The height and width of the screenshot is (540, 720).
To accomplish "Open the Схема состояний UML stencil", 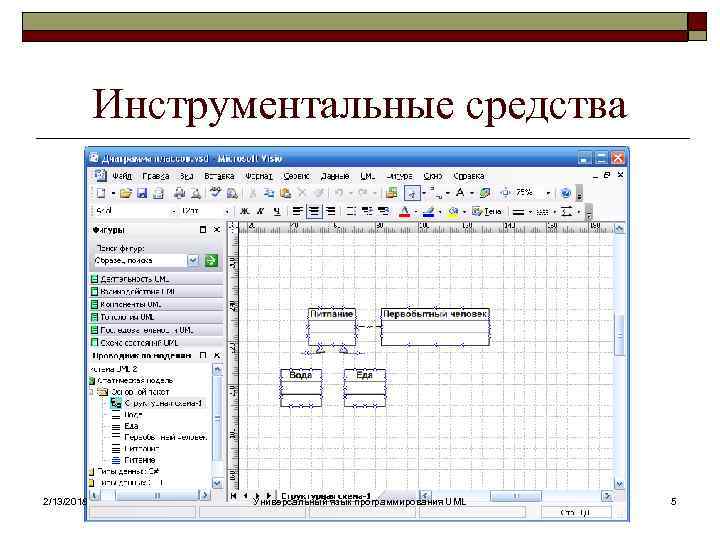I will (x=156, y=343).
